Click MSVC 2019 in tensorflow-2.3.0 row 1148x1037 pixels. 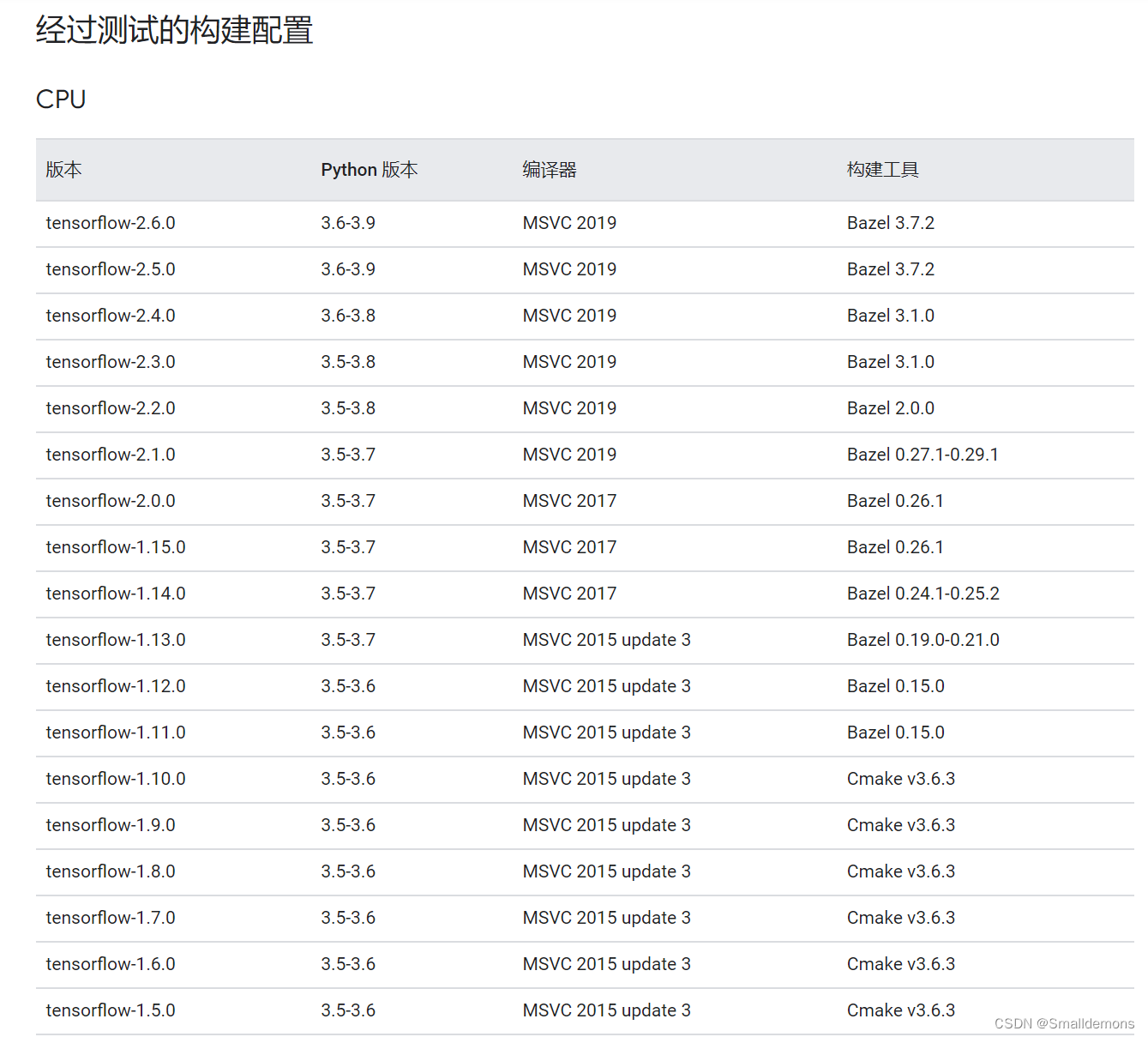click(569, 362)
